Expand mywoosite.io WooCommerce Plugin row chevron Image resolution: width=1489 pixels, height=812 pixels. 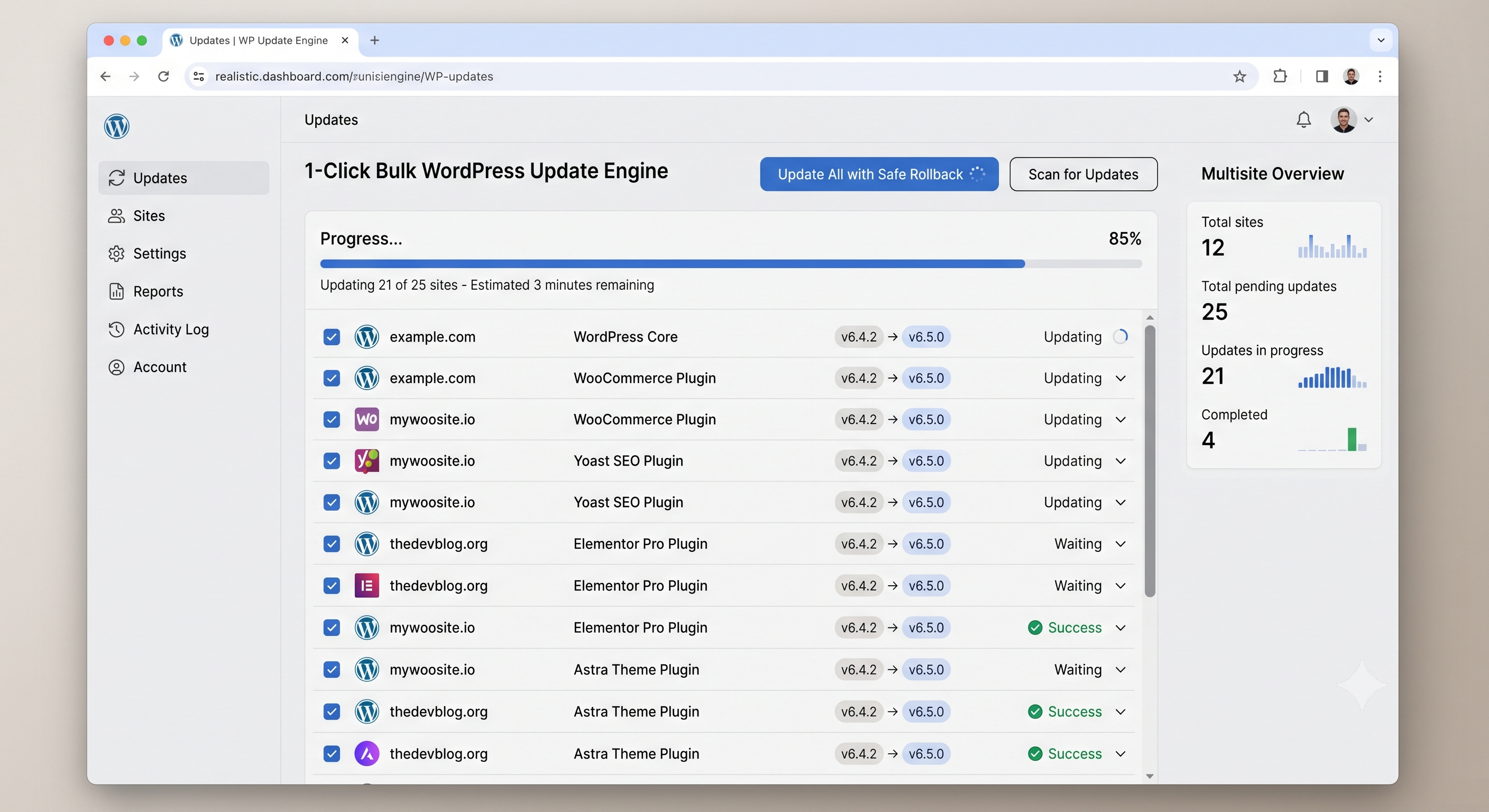coord(1120,419)
